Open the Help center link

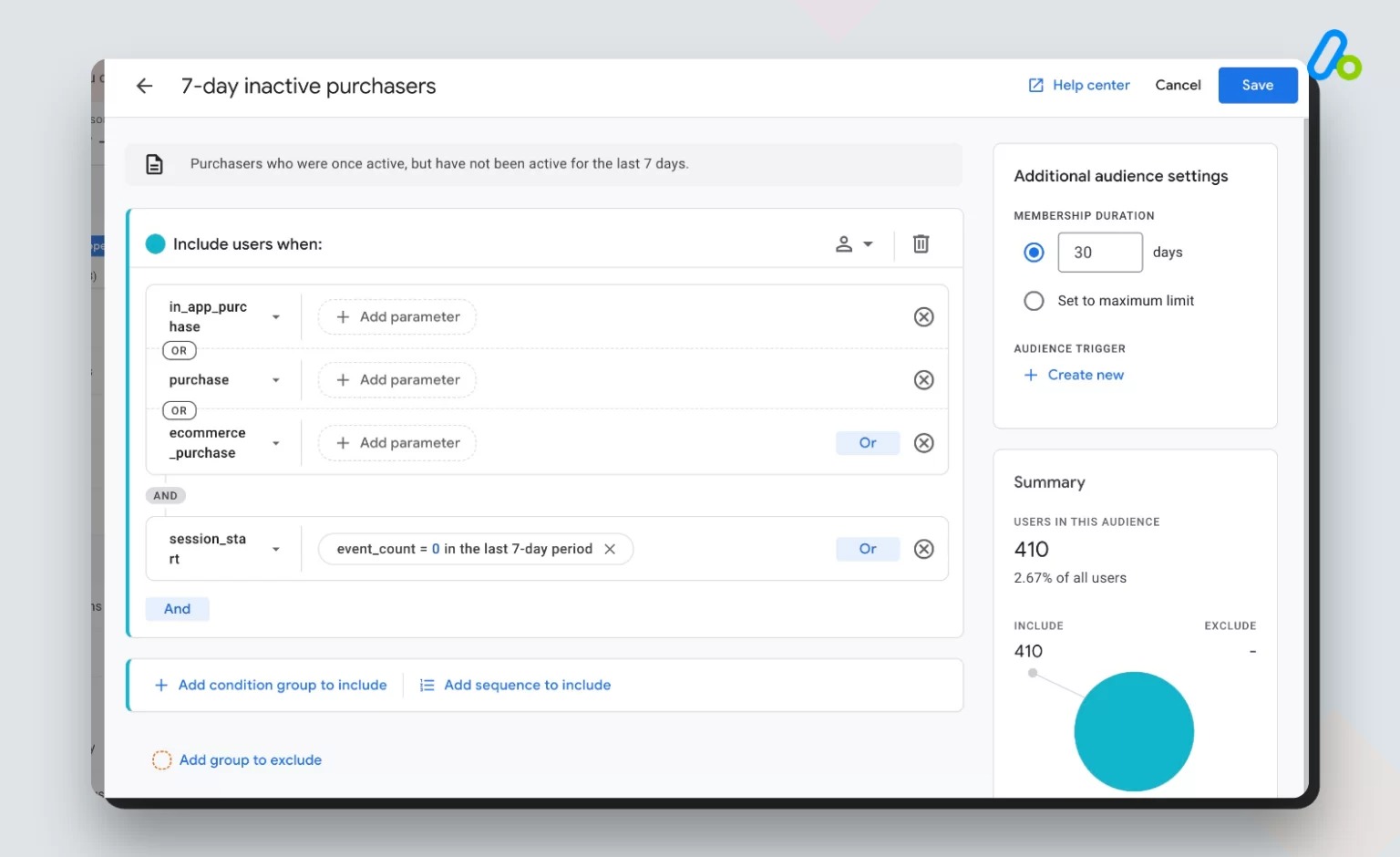click(1091, 85)
